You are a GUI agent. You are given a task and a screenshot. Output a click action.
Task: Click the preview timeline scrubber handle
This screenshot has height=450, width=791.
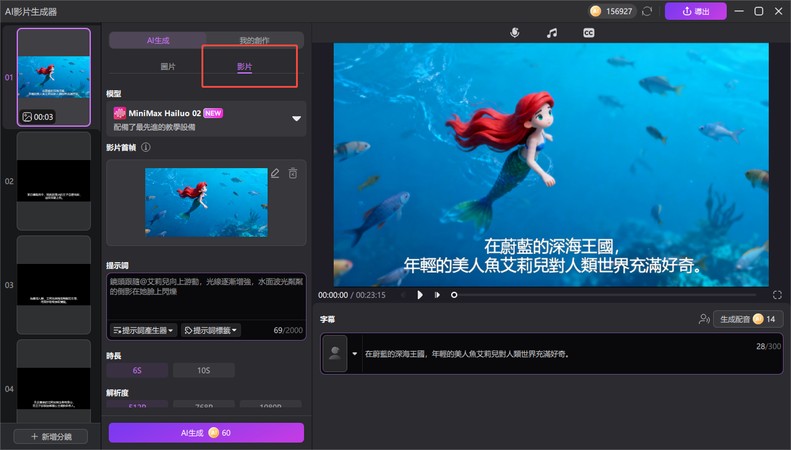[454, 295]
